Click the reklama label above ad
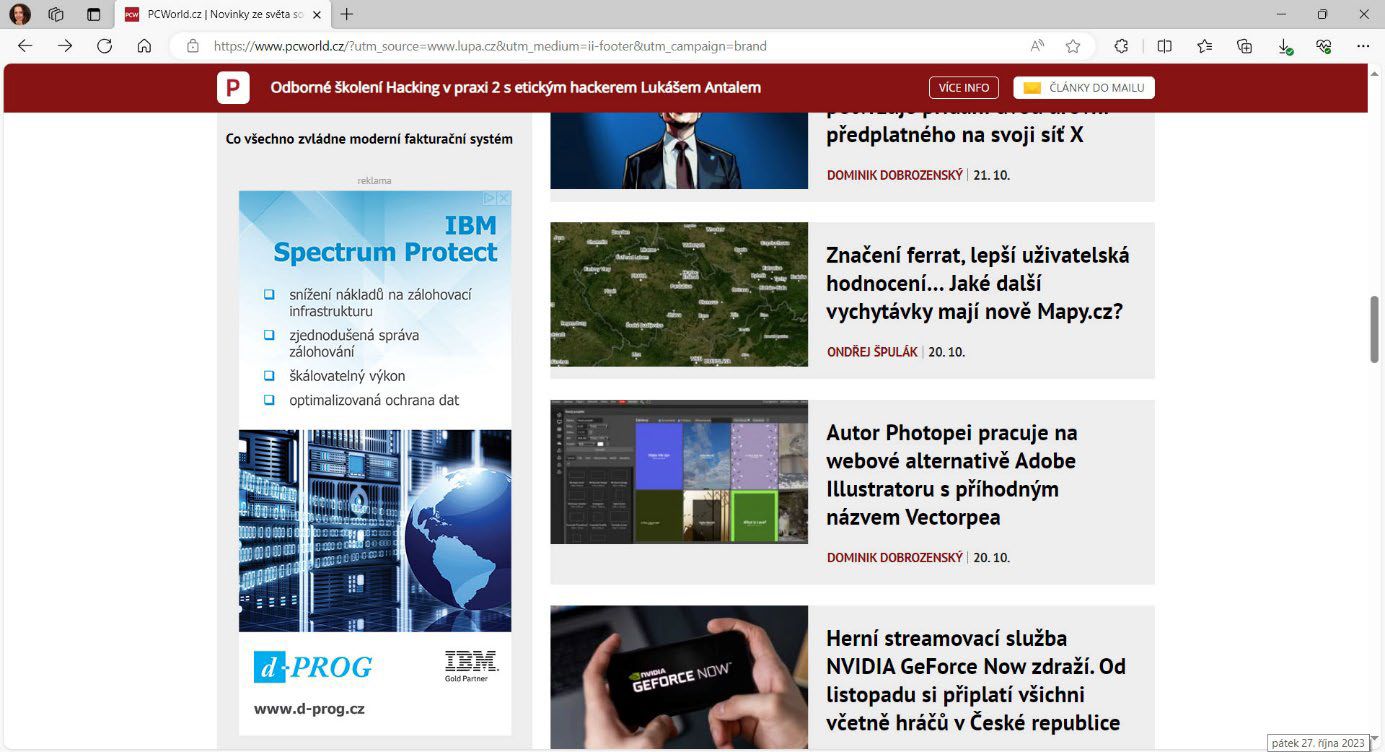 coord(374,181)
